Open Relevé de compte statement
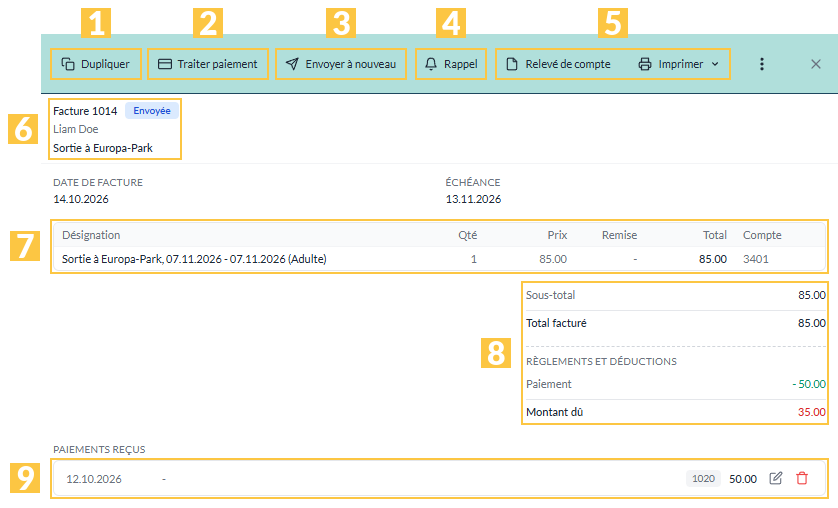The height and width of the screenshot is (508, 838). (x=568, y=64)
